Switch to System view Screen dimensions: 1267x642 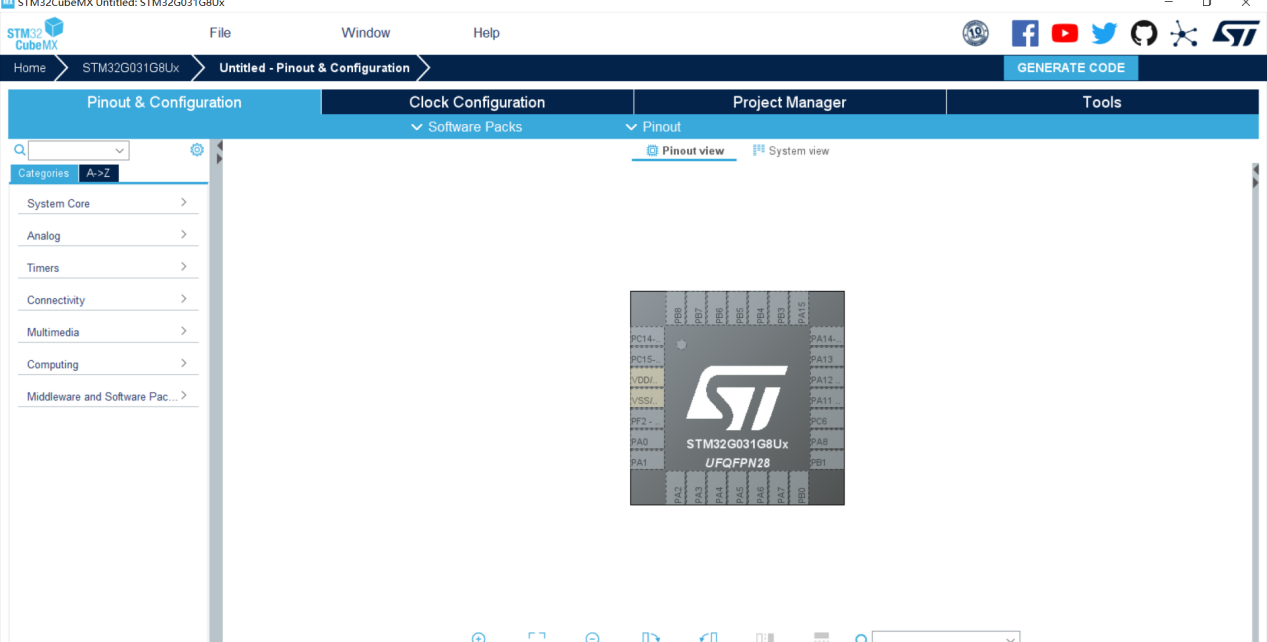click(791, 151)
